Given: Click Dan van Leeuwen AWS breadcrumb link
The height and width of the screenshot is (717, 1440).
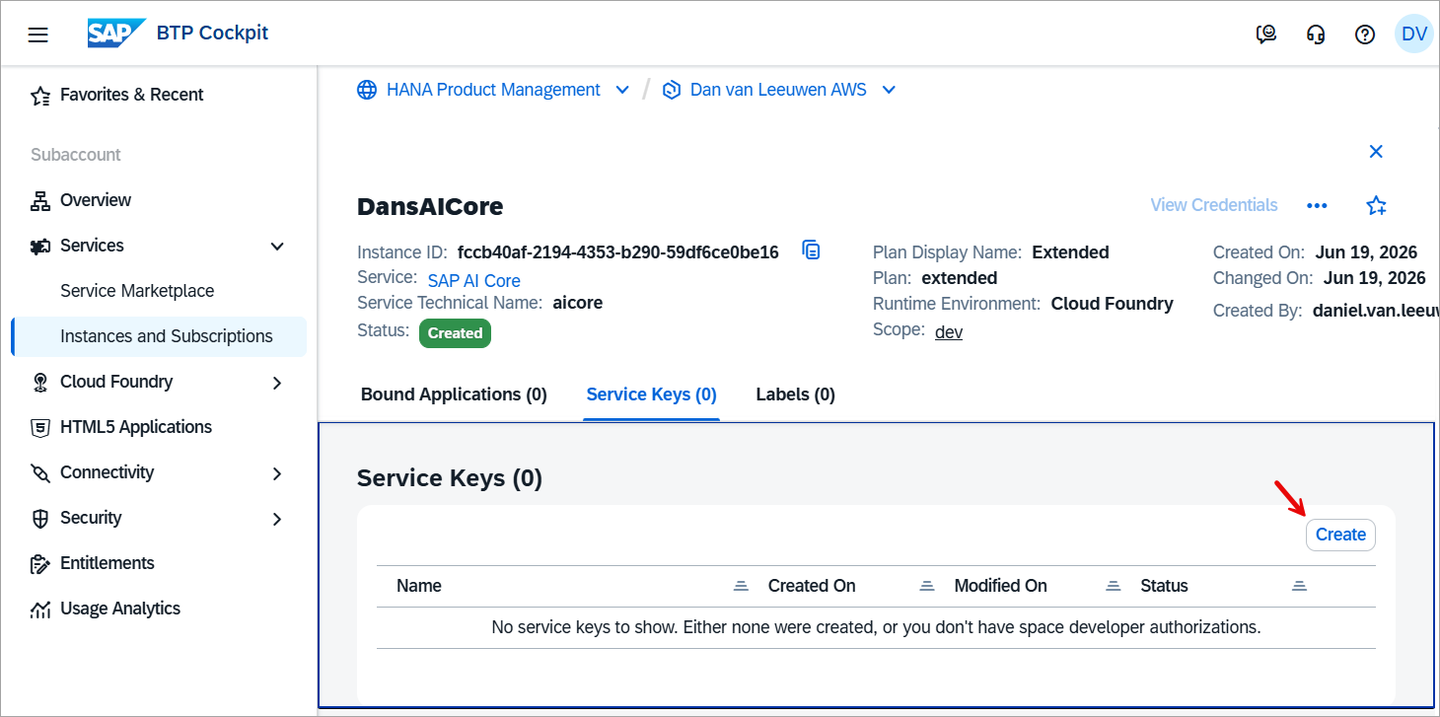Looking at the screenshot, I should [x=779, y=90].
